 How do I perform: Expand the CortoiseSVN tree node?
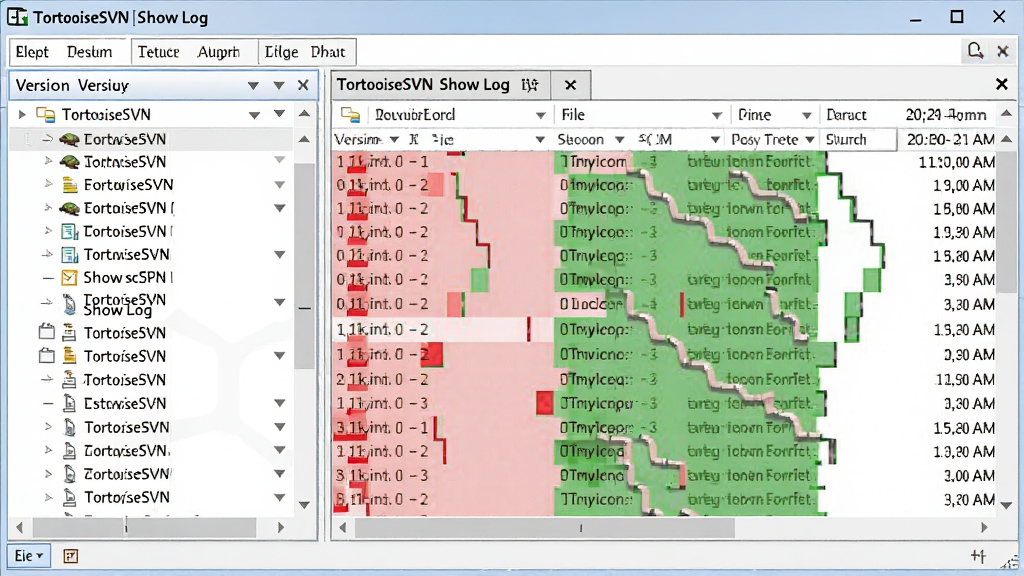(x=48, y=231)
